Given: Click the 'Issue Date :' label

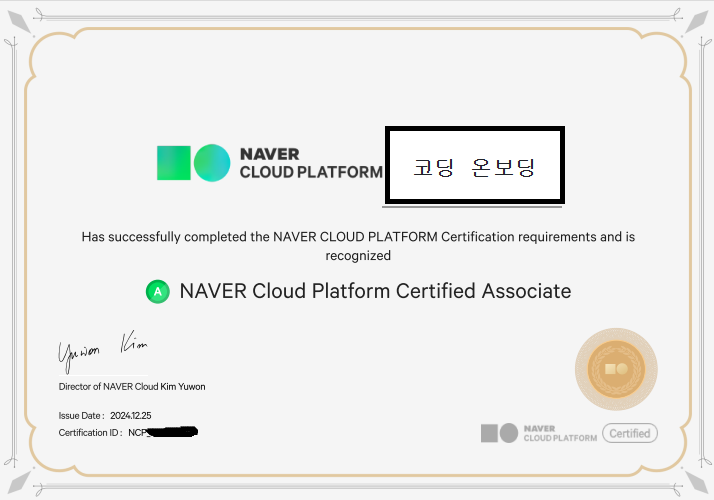Looking at the screenshot, I should pos(82,415).
